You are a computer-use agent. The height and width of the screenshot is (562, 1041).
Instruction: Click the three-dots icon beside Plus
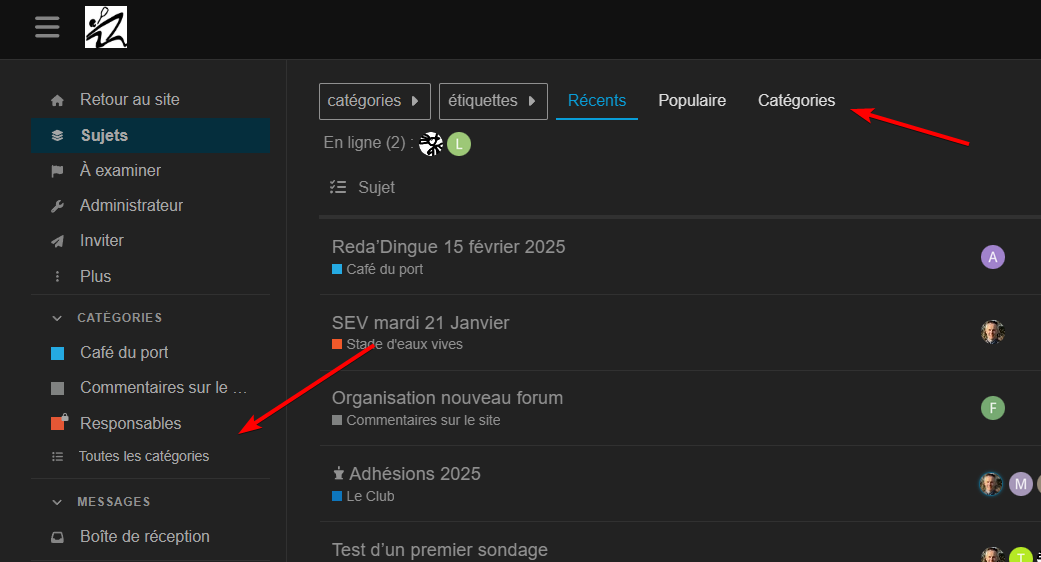(x=57, y=276)
